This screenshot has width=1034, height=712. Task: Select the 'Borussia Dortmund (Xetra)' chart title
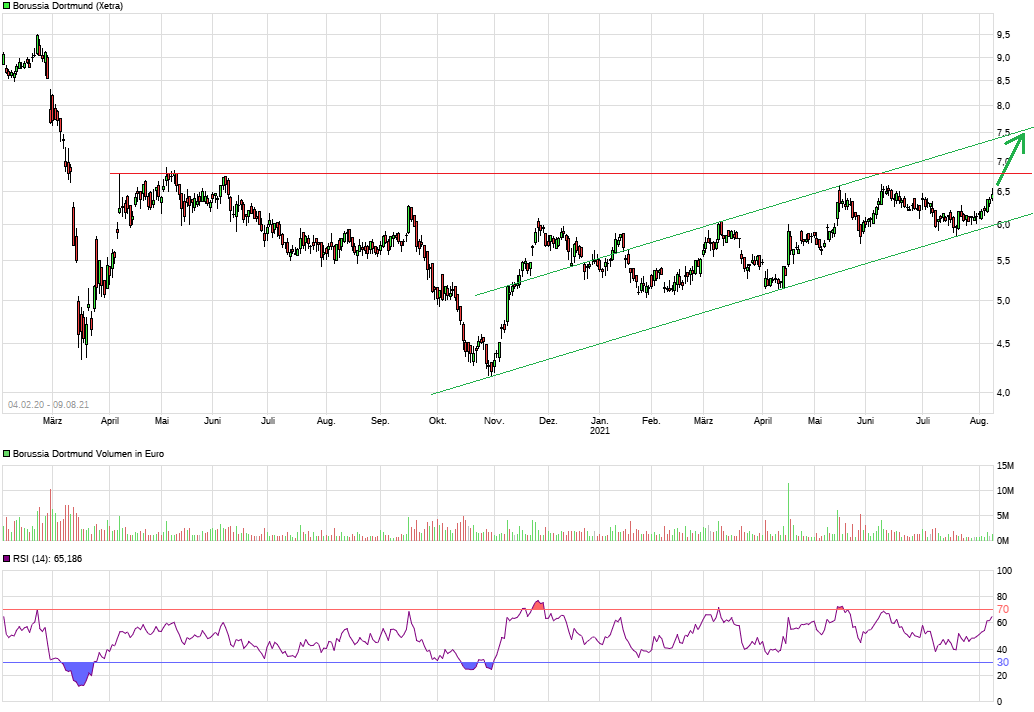click(68, 6)
